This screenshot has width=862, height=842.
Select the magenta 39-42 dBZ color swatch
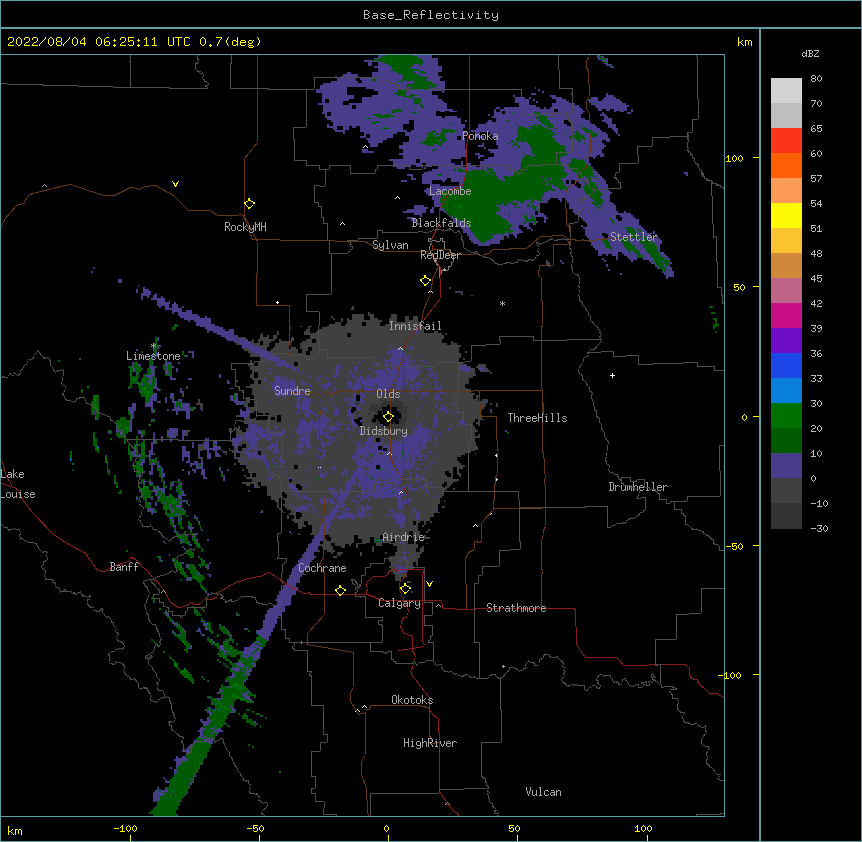[x=786, y=315]
